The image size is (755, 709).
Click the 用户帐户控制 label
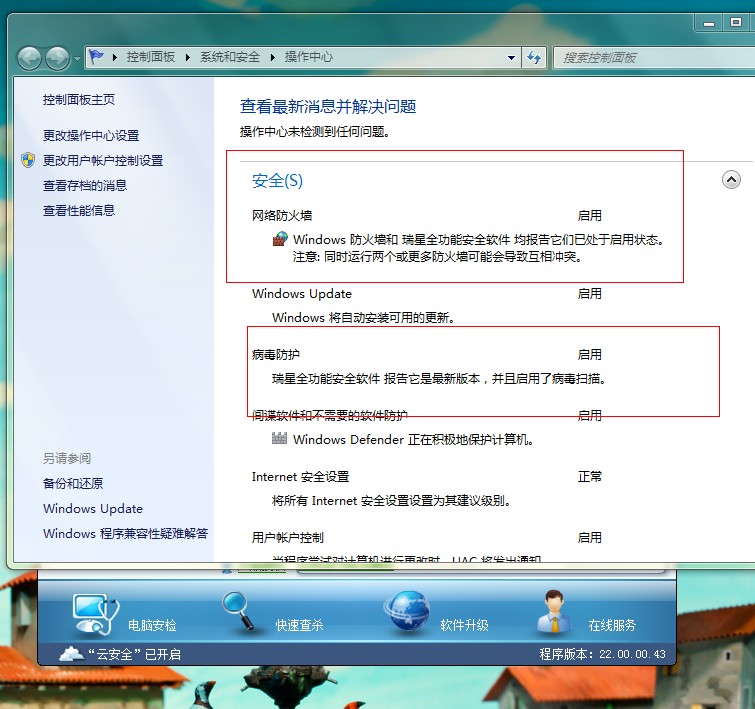(x=287, y=538)
